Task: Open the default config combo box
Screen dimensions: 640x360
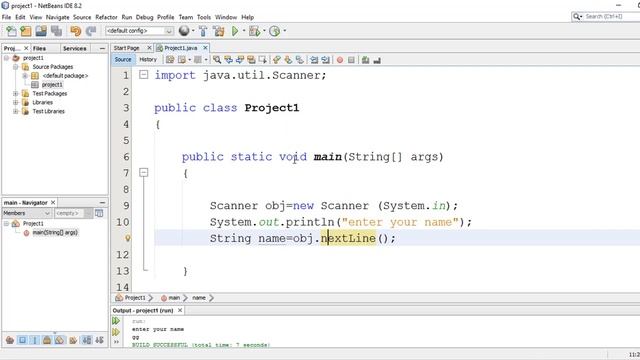Action: [x=139, y=31]
